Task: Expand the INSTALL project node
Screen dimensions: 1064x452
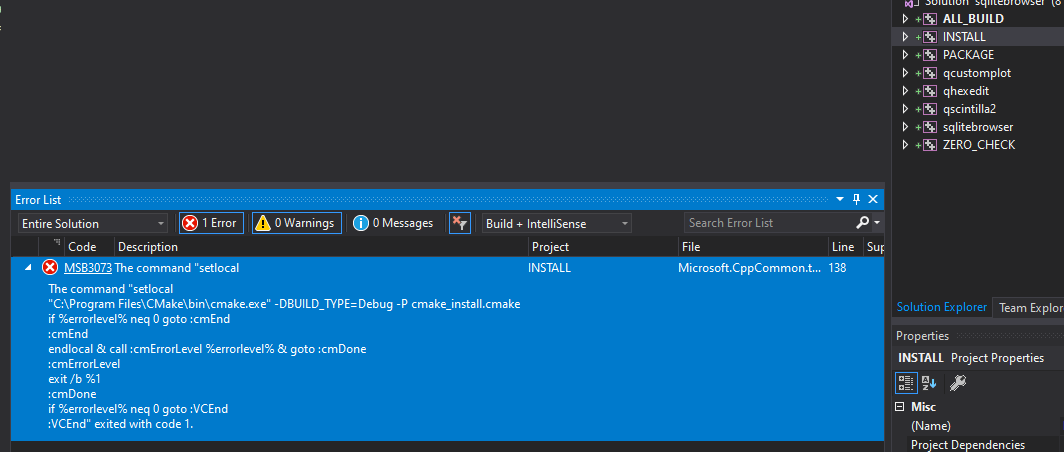Action: click(x=905, y=37)
